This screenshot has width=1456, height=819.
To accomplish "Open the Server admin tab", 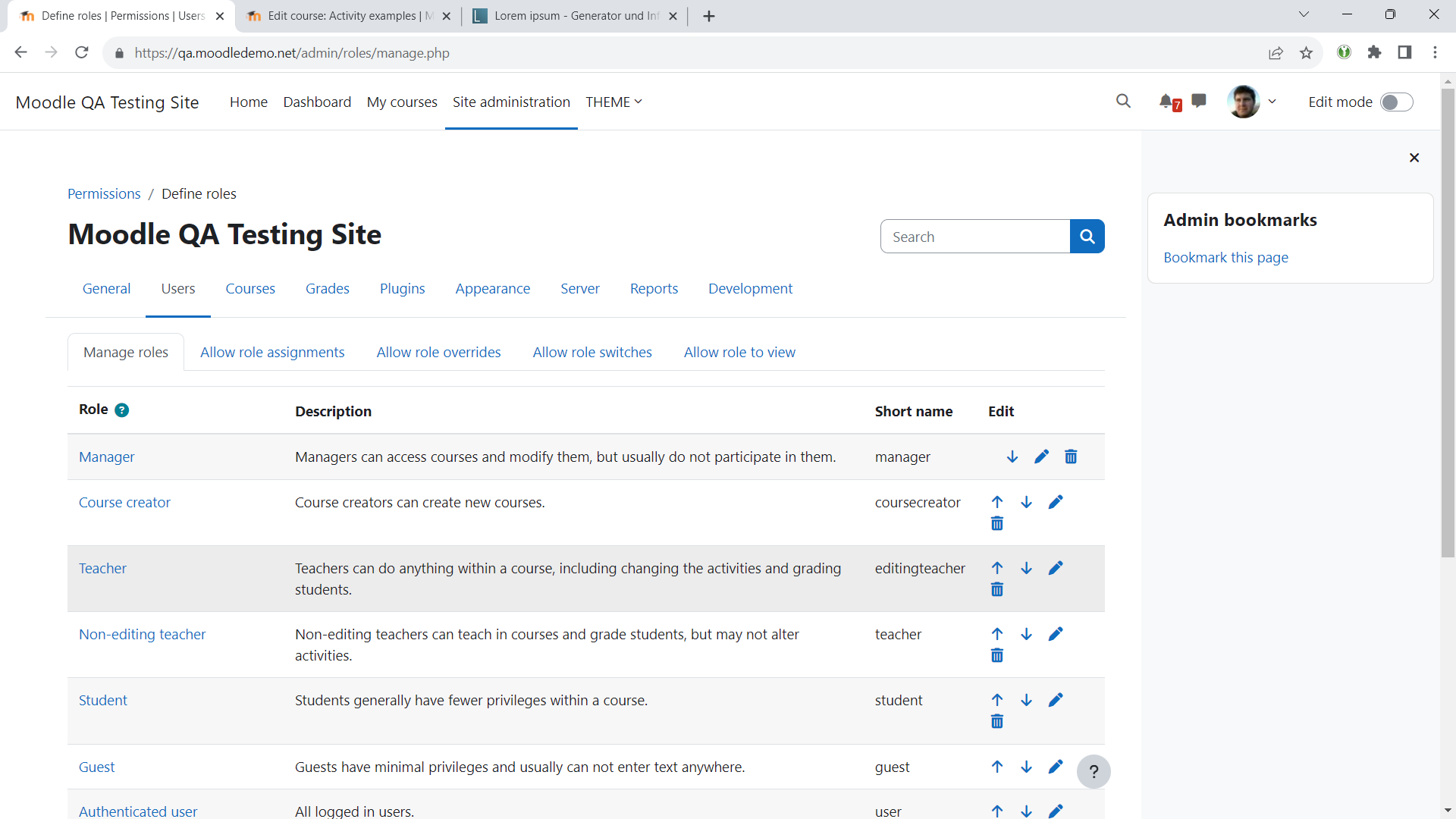I will pos(579,288).
